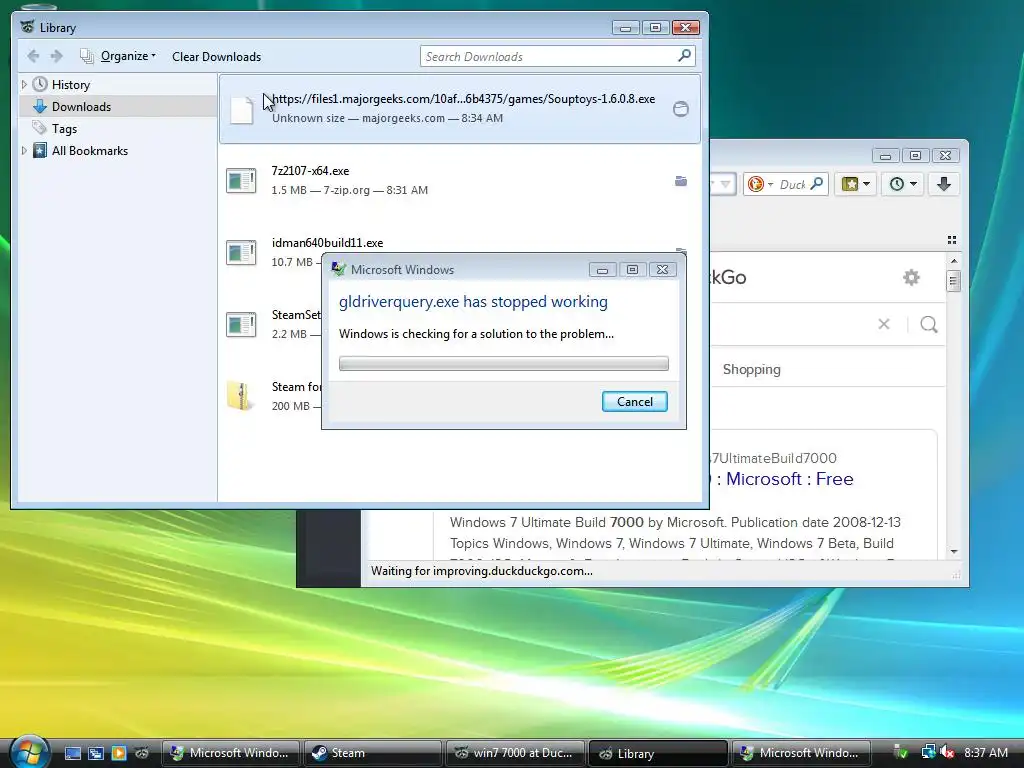Screen dimensions: 1024x768
Task: Click the network tray icon
Action: [928, 753]
